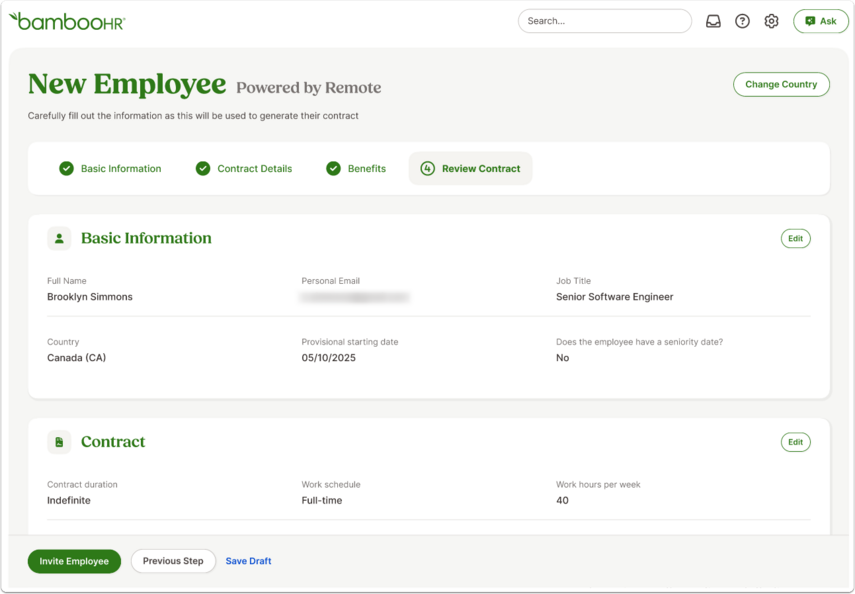Open the BambooHR logo home link
The height and width of the screenshot is (594, 855).
67,21
